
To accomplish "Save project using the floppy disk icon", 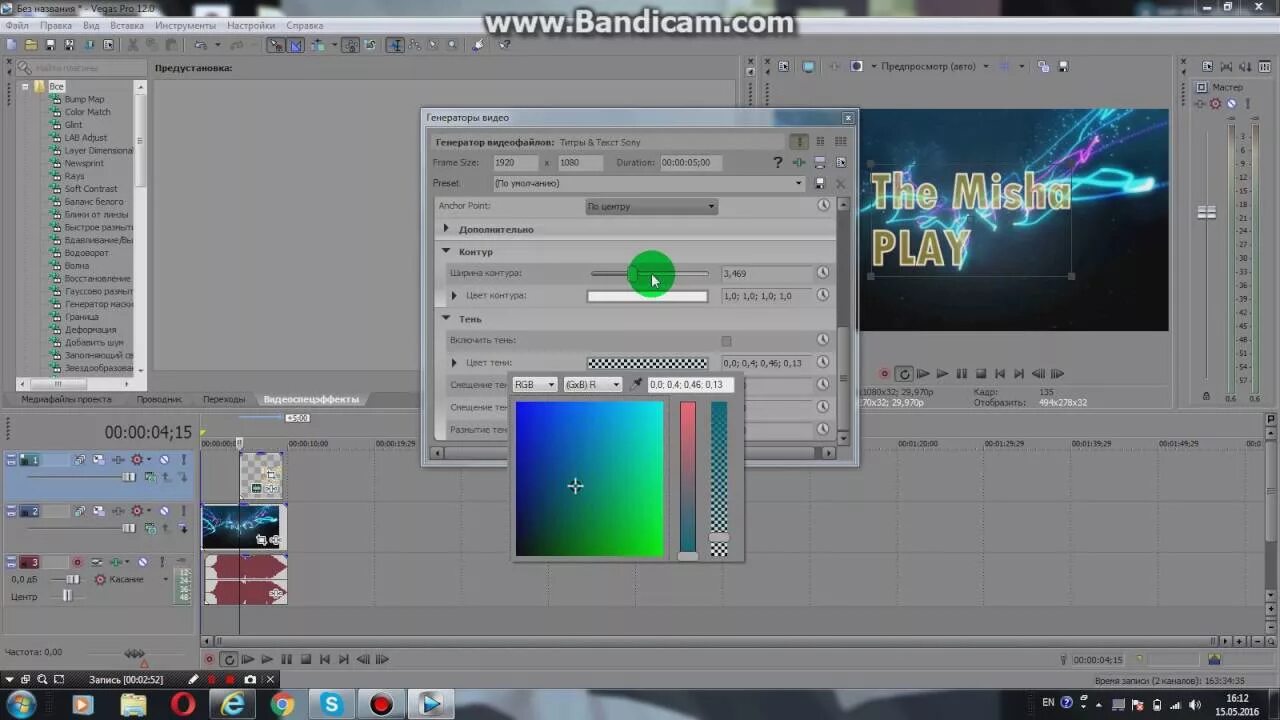I will 50,44.
